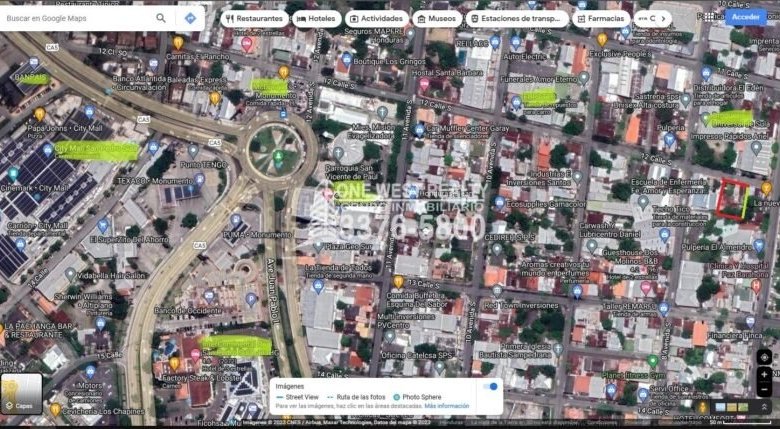Toggle the Imágenes switch off
This screenshot has height=429, width=780.
tap(490, 386)
